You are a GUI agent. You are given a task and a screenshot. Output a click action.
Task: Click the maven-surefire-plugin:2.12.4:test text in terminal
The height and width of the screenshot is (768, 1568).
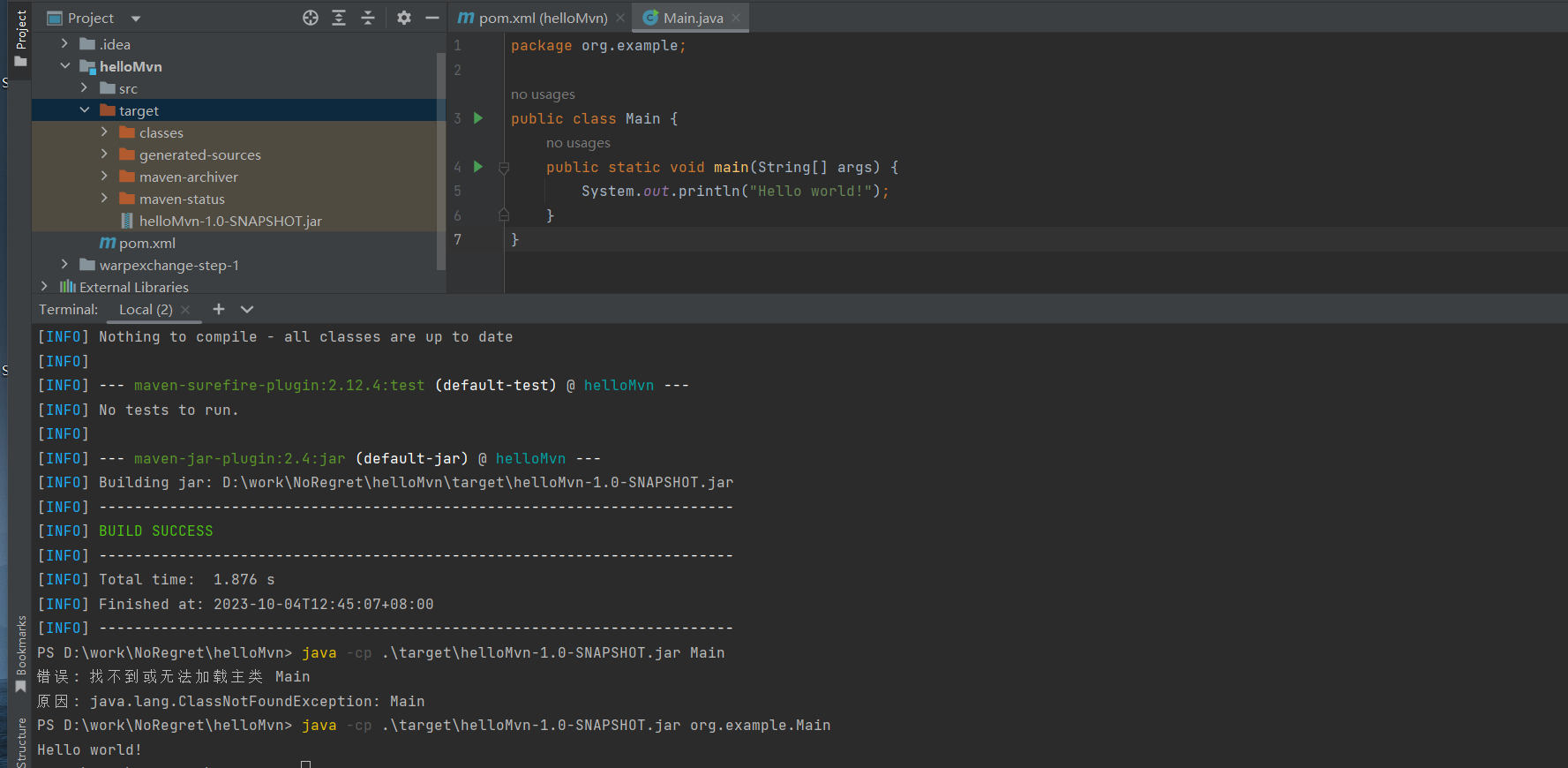click(x=280, y=386)
